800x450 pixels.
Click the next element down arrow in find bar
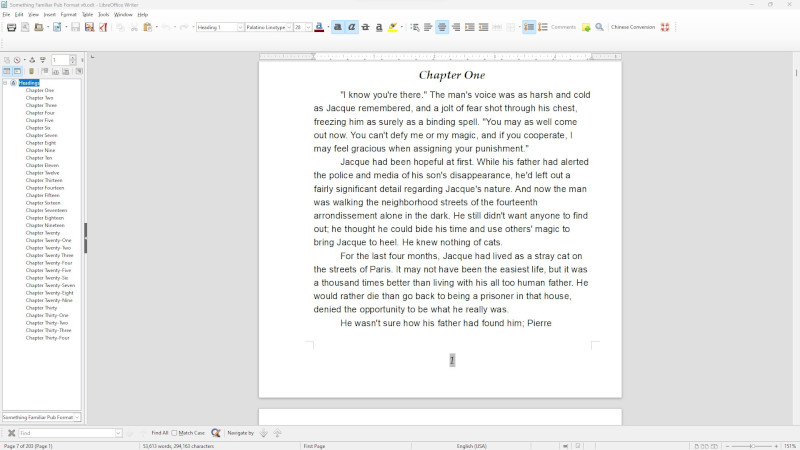263,433
